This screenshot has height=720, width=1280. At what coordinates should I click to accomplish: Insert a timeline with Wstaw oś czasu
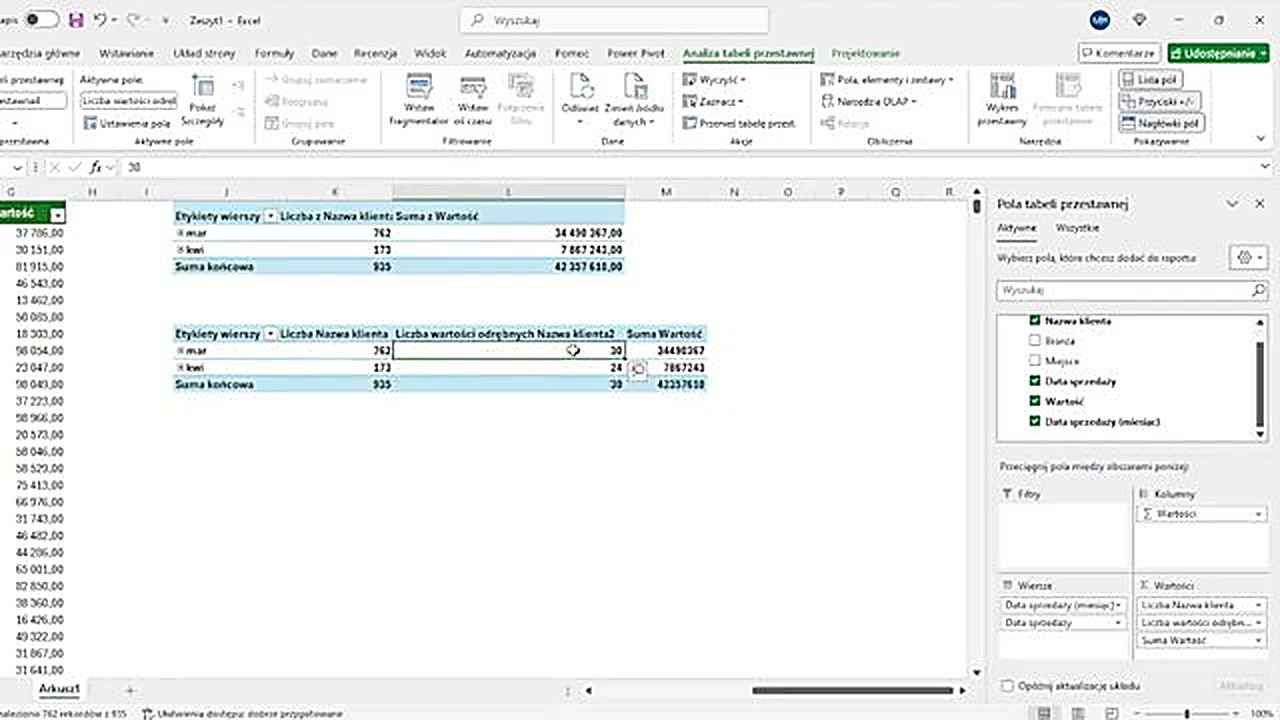click(472, 100)
